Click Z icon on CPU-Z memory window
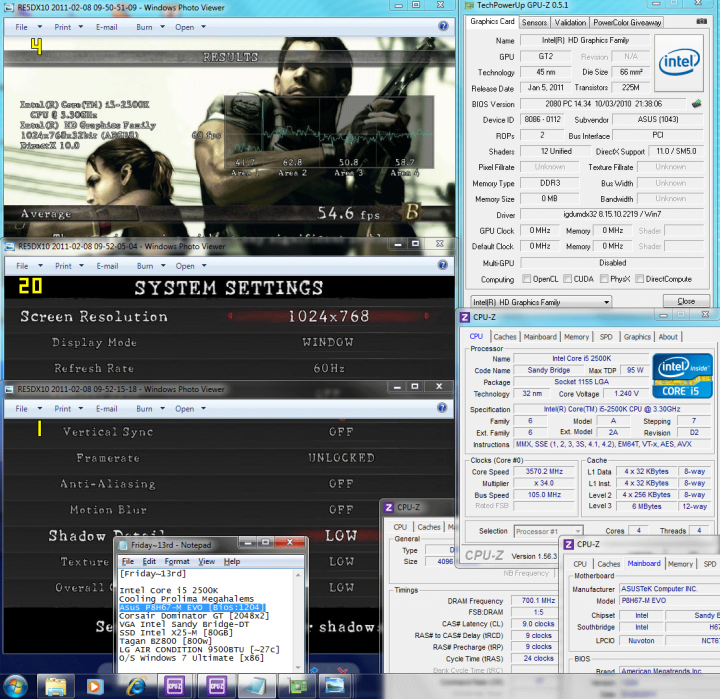Screen dimensions: 720x699 389,507
